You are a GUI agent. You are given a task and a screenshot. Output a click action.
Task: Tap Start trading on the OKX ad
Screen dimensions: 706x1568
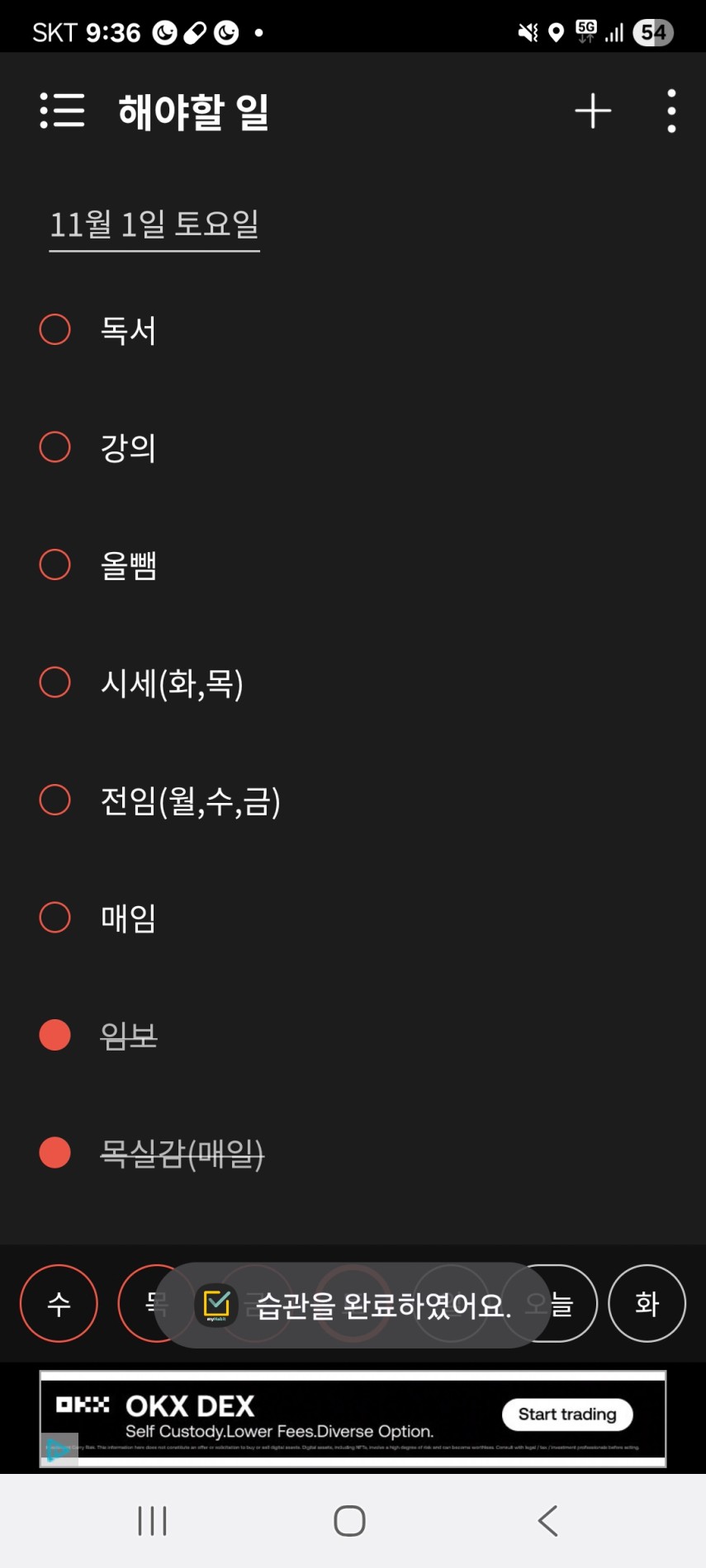(x=567, y=1415)
